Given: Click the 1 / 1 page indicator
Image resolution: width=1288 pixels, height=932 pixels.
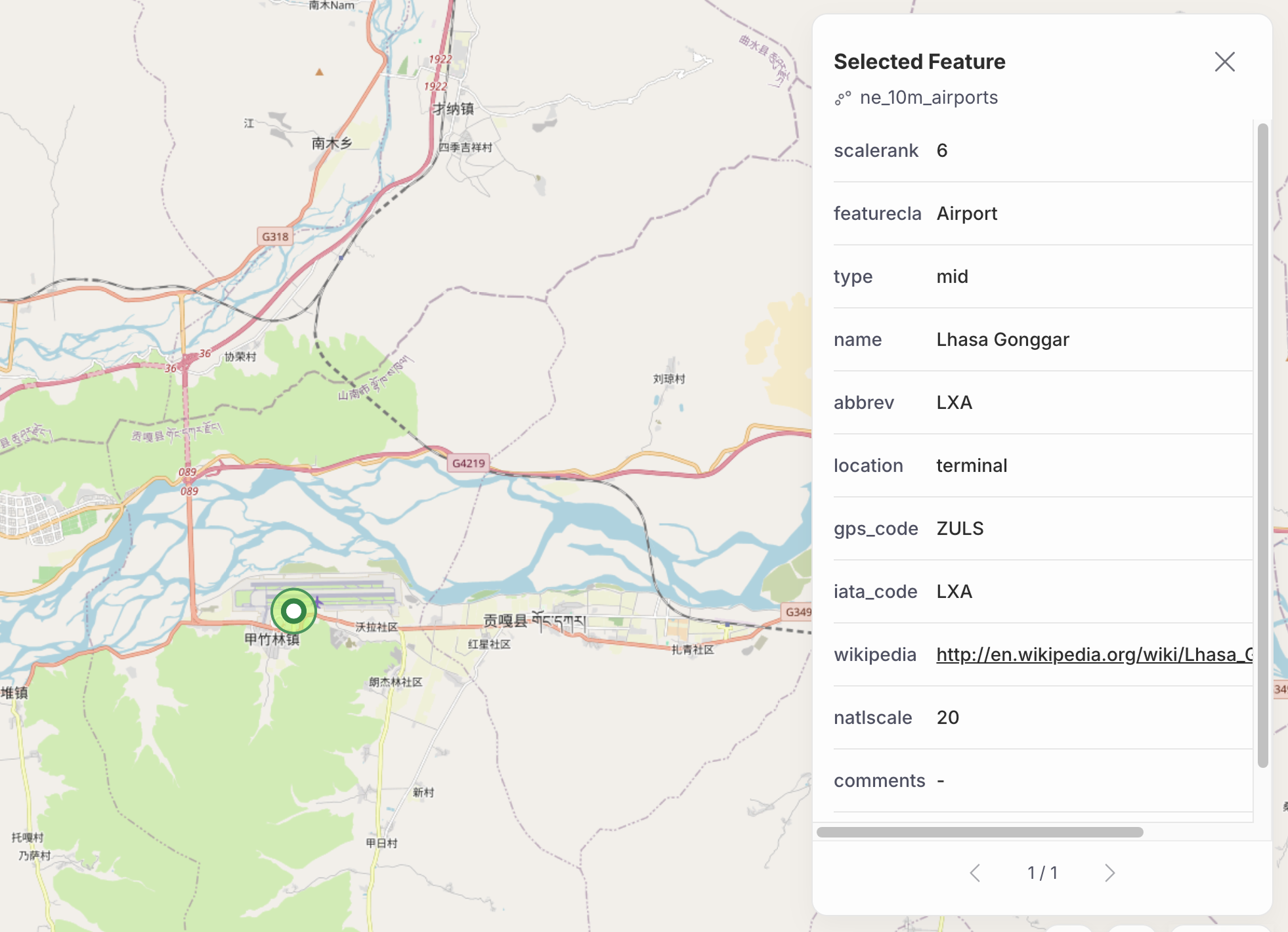Looking at the screenshot, I should (1042, 872).
